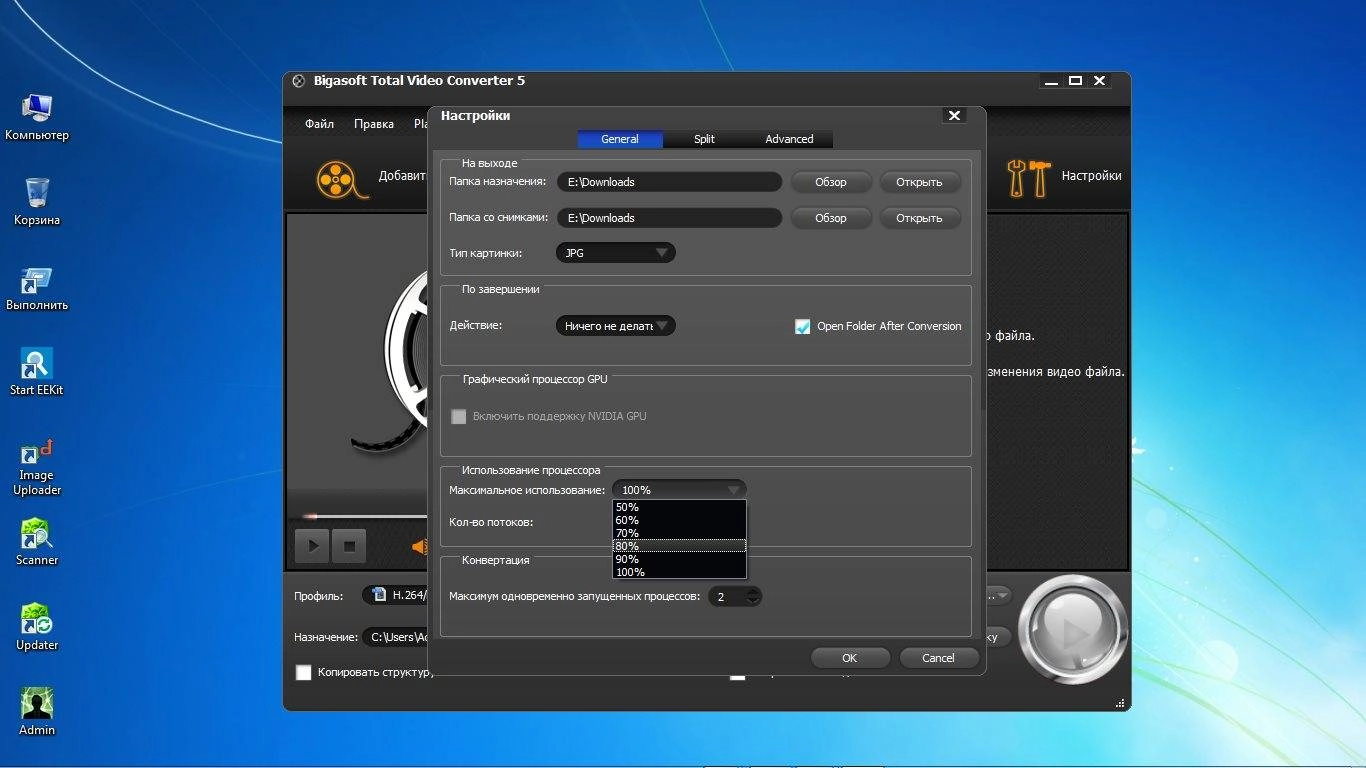Choose 50% from the CPU usage list
The height and width of the screenshot is (768, 1366).
679,507
